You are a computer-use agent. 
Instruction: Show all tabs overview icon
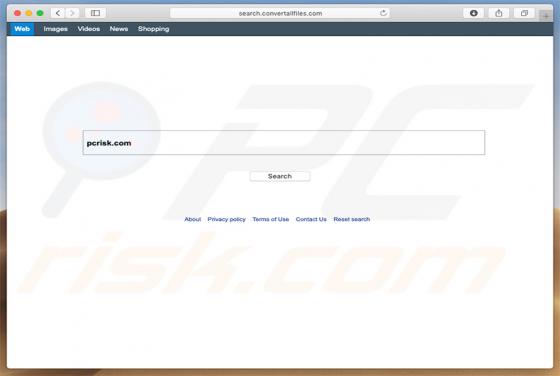coord(524,13)
